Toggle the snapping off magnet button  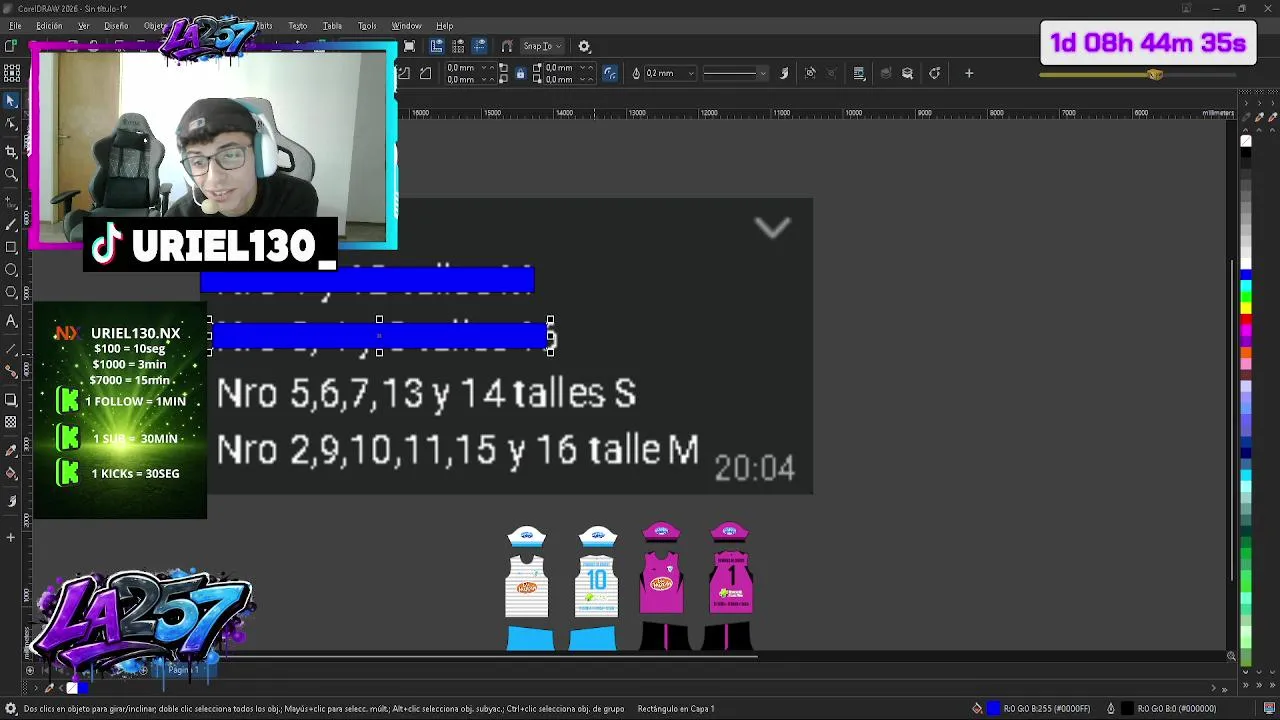click(507, 46)
